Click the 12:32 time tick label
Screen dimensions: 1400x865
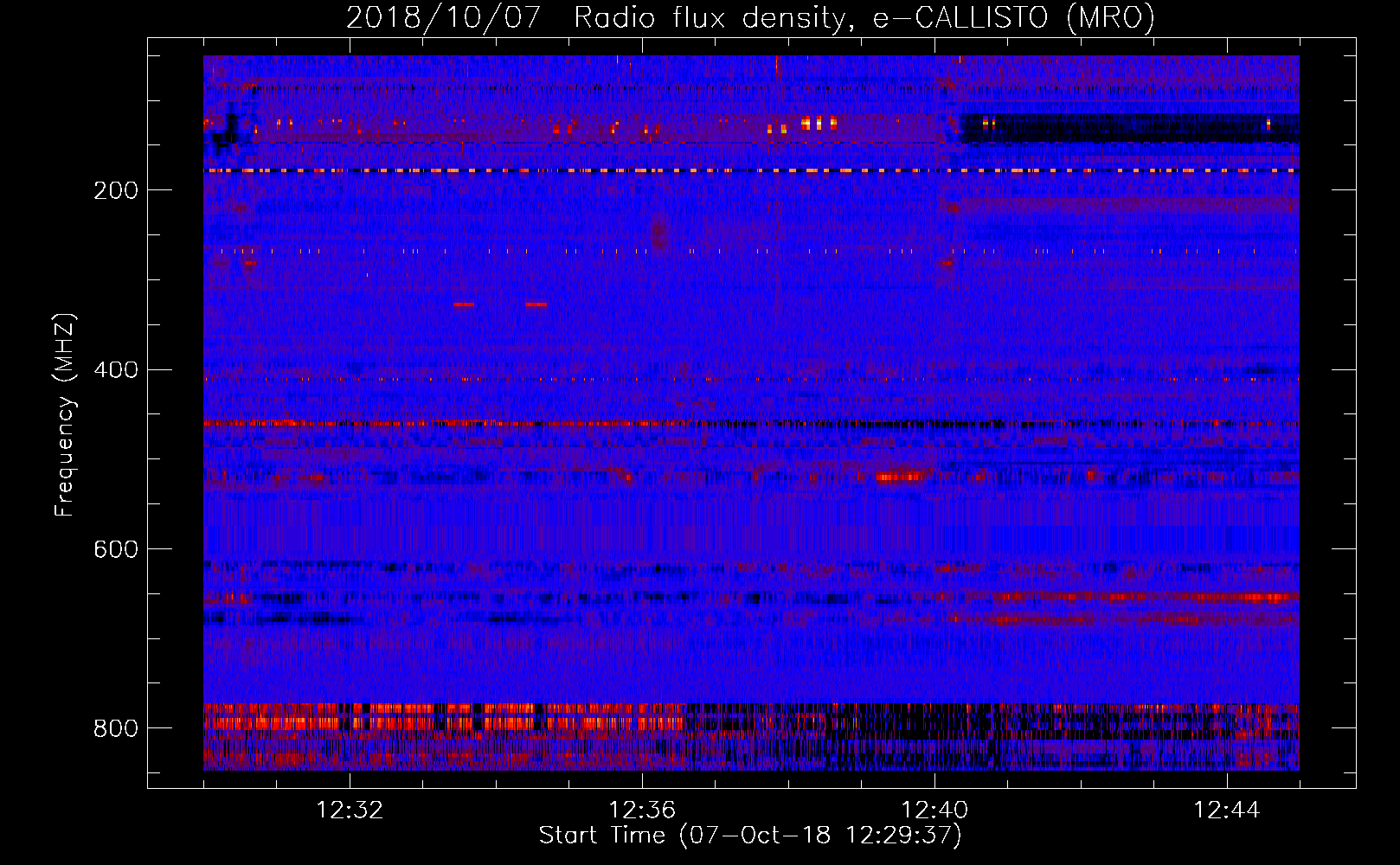pyautogui.click(x=350, y=811)
